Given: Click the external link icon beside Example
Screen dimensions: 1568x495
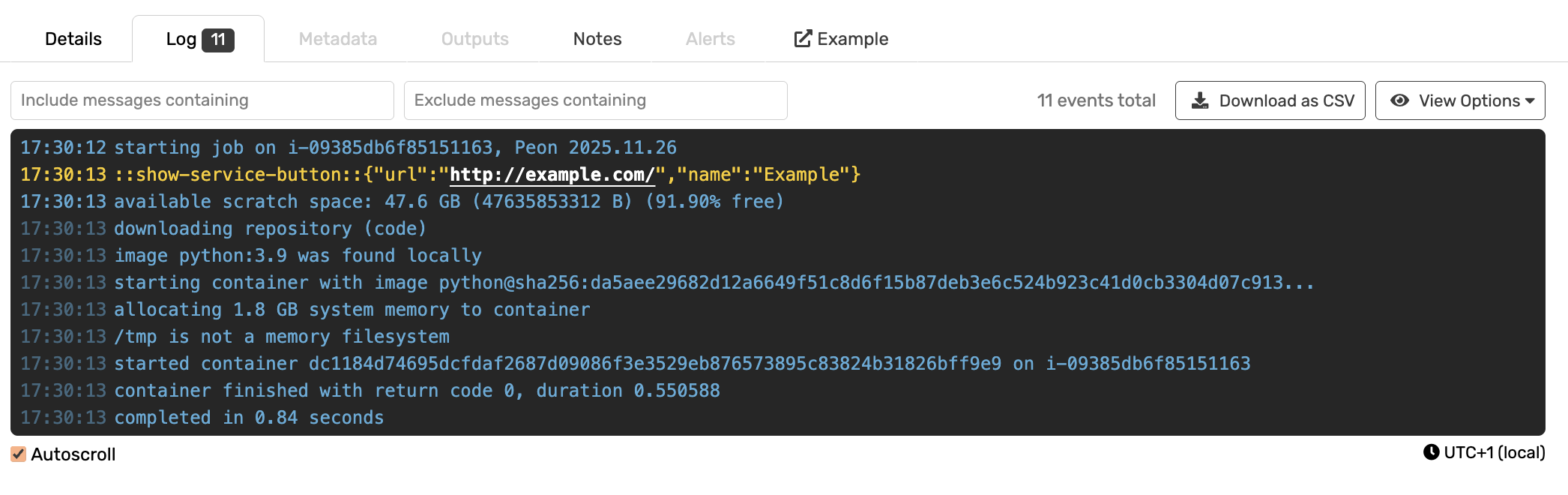Looking at the screenshot, I should pos(803,38).
